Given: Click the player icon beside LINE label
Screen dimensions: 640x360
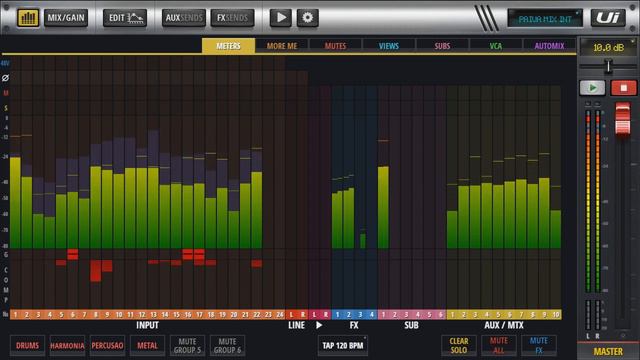Looking at the screenshot, I should coord(319,325).
